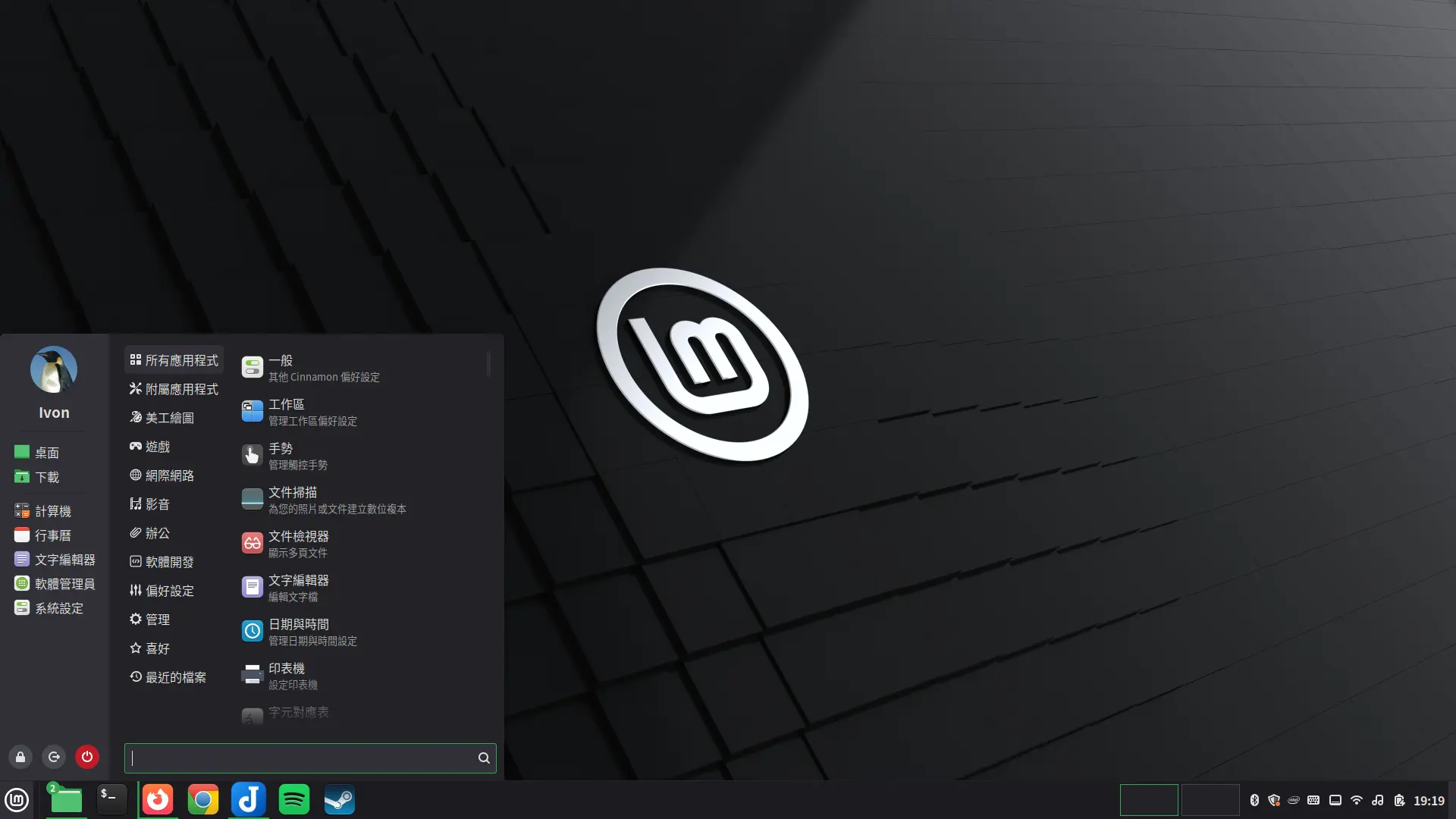Click the app list scrollbar
The height and width of the screenshot is (819, 1456).
(x=490, y=364)
